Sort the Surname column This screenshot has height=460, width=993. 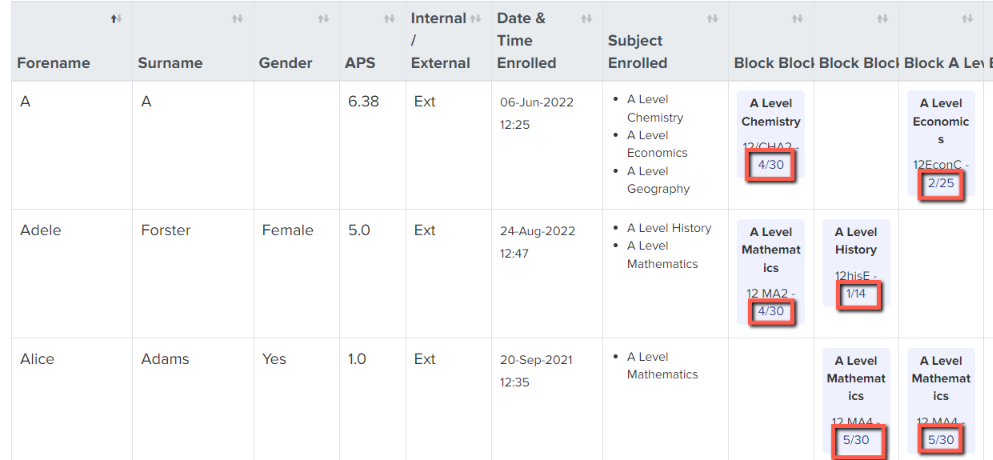point(237,19)
